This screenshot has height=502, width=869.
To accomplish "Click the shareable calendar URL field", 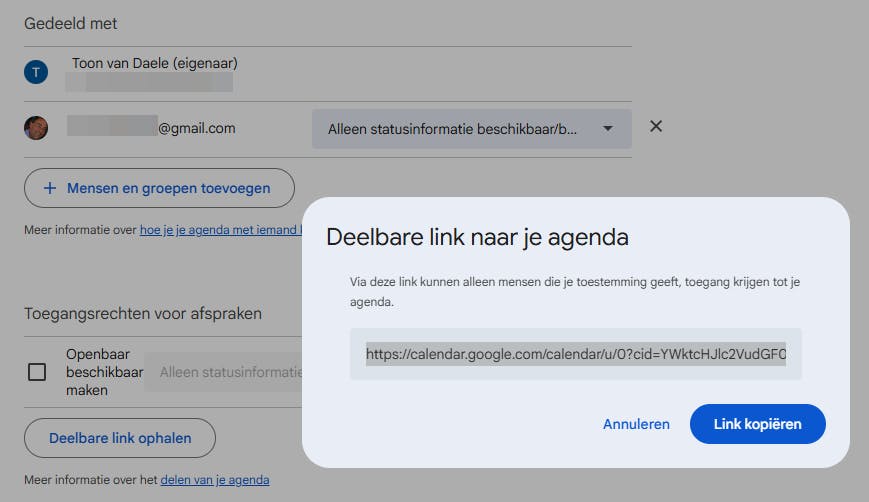I will (576, 354).
